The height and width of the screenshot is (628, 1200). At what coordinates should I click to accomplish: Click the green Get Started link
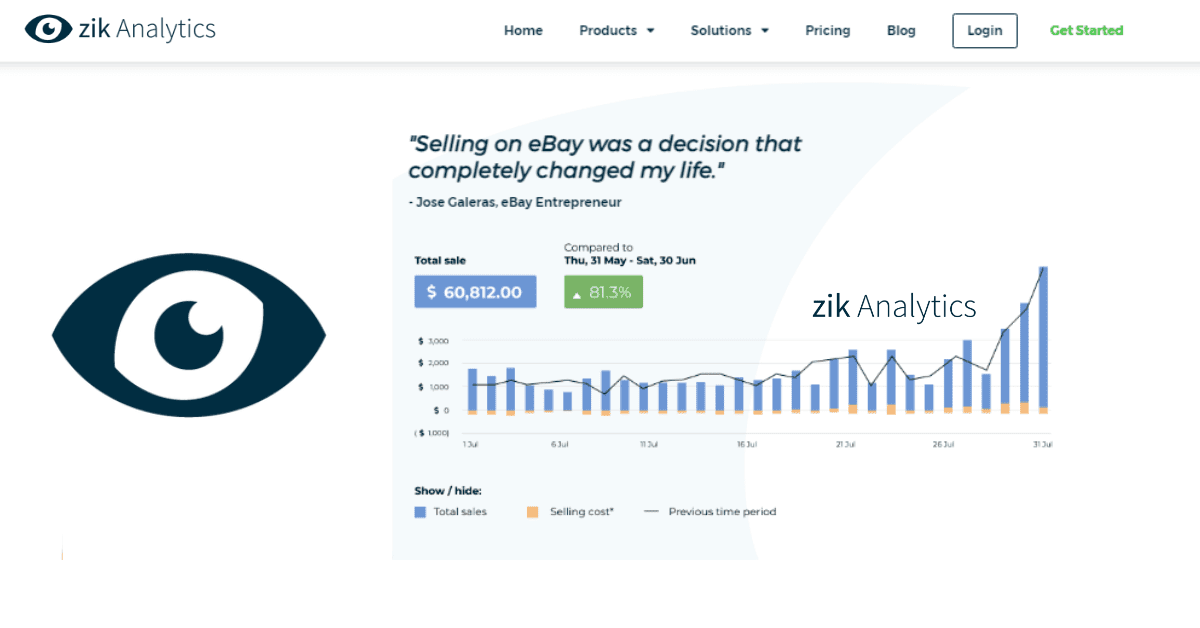point(1087,30)
